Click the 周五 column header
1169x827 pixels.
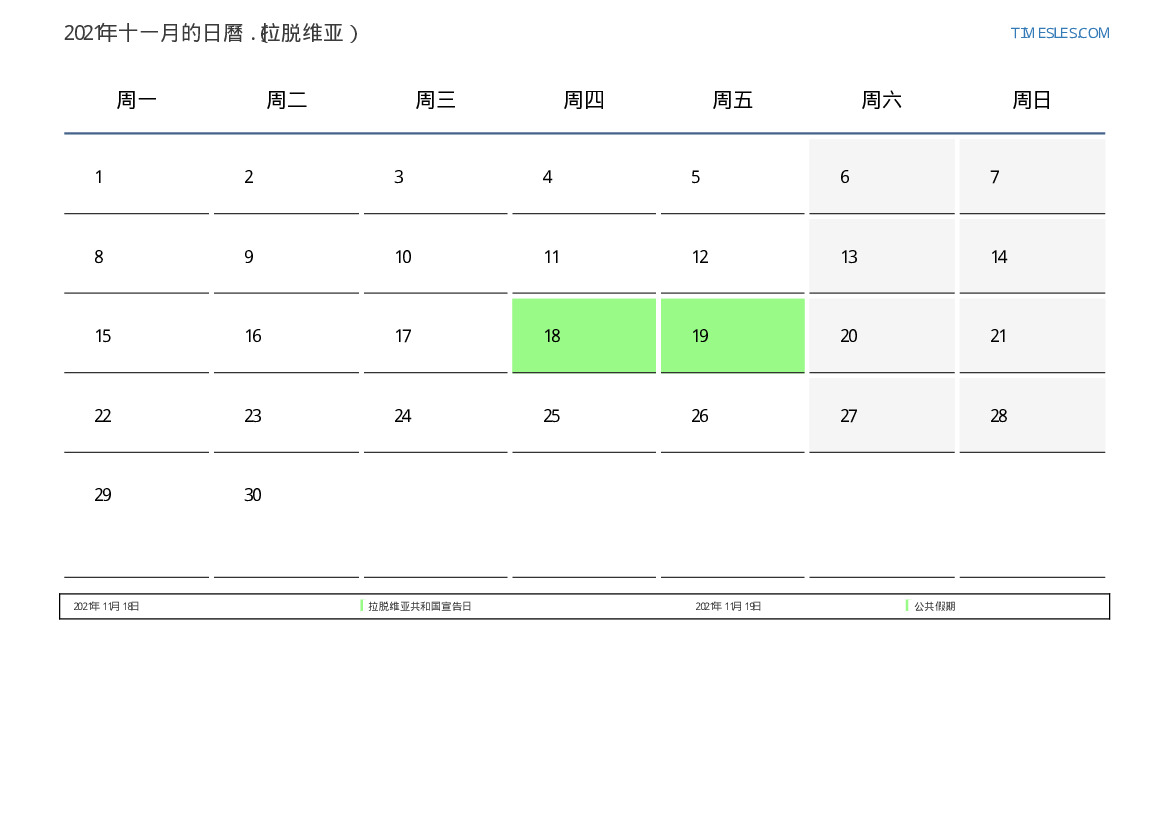tap(732, 100)
